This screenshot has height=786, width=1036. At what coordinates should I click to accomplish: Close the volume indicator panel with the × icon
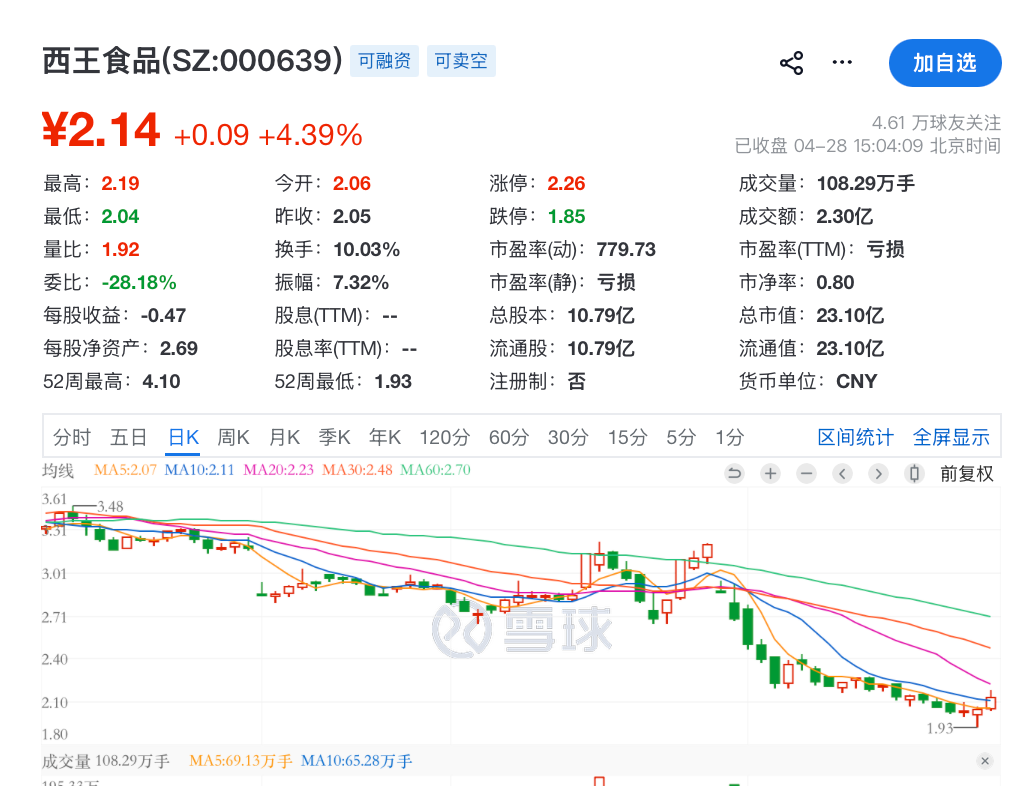coord(984,761)
